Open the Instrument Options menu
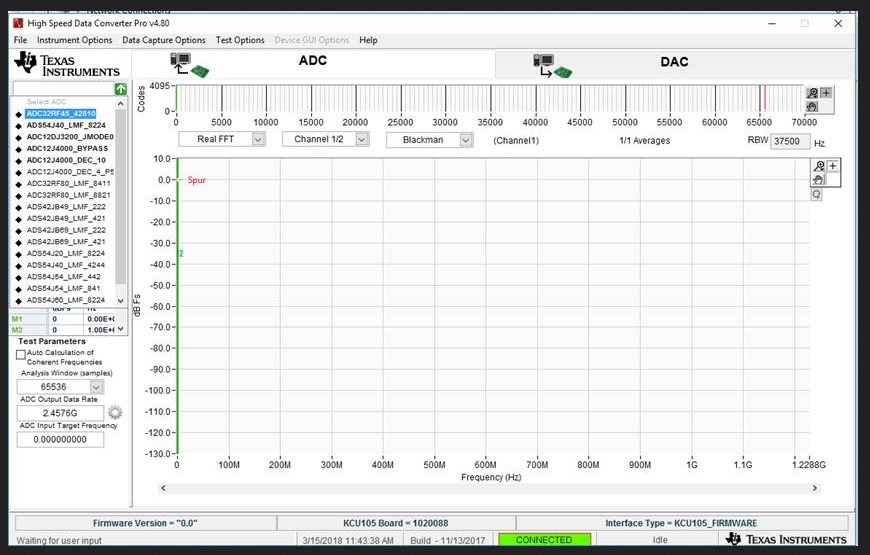This screenshot has width=870, height=555. click(74, 40)
